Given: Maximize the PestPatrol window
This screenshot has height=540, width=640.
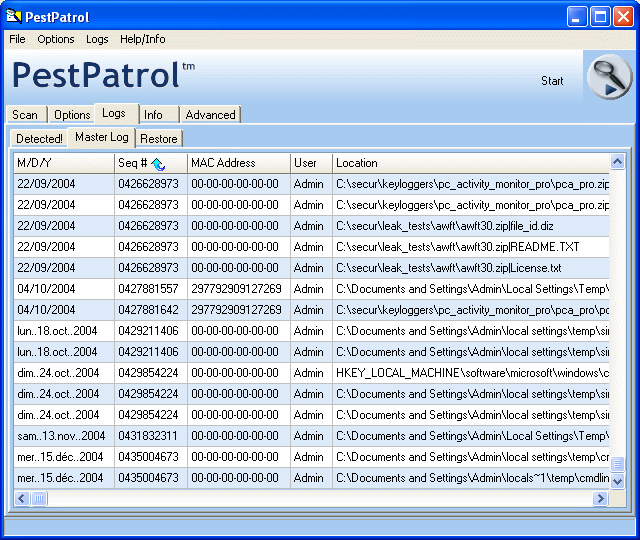Looking at the screenshot, I should (x=600, y=17).
